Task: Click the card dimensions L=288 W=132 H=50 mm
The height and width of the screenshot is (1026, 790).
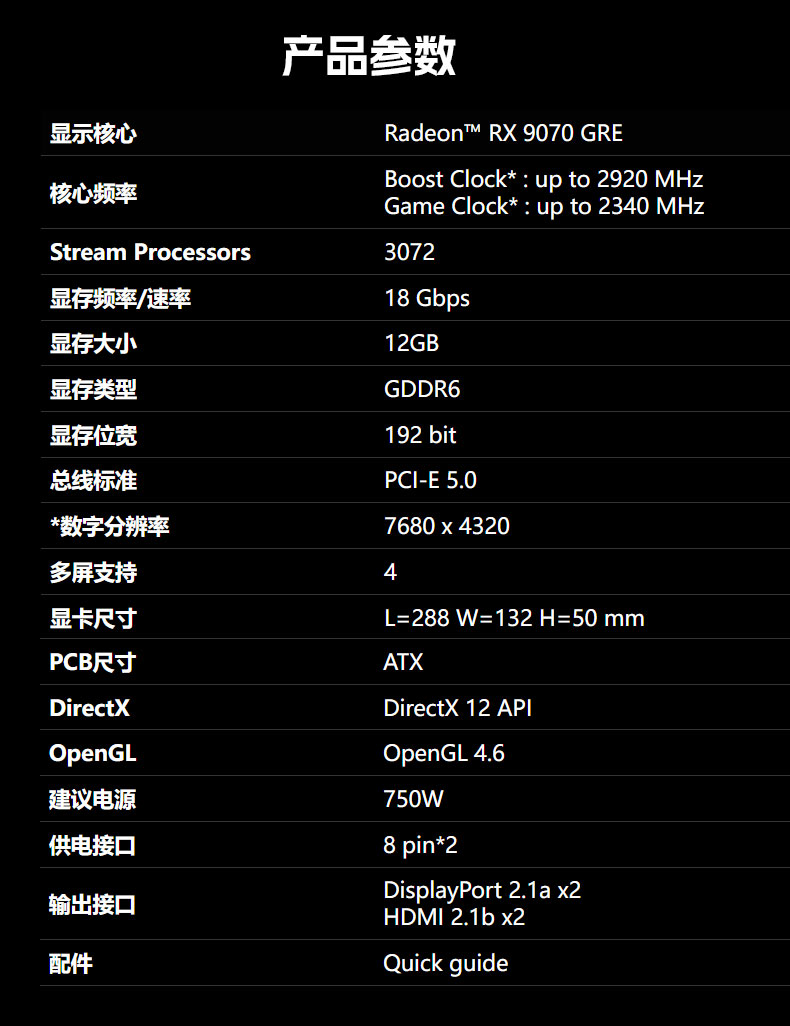Action: tap(514, 618)
